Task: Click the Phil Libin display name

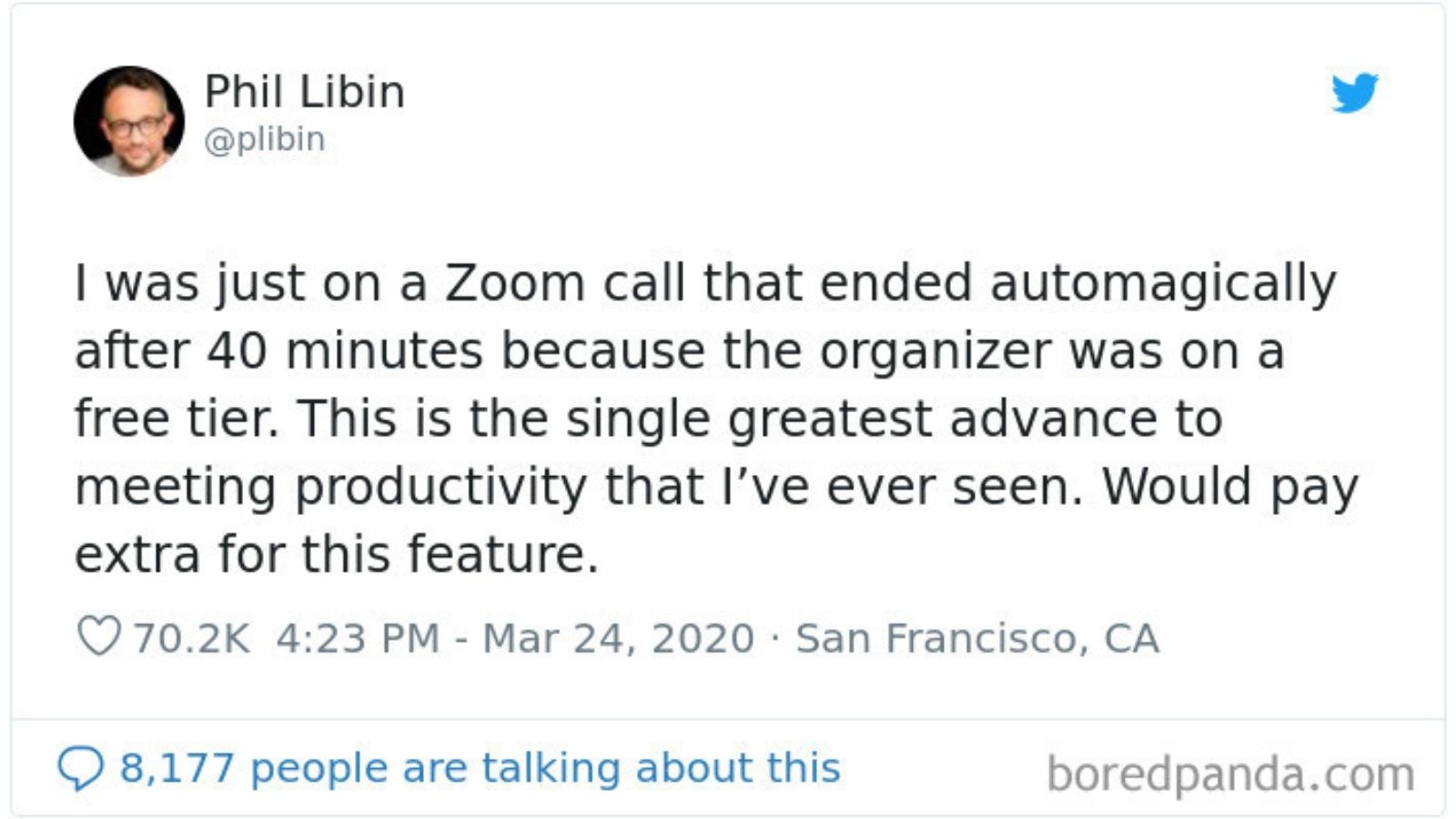Action: click(304, 92)
